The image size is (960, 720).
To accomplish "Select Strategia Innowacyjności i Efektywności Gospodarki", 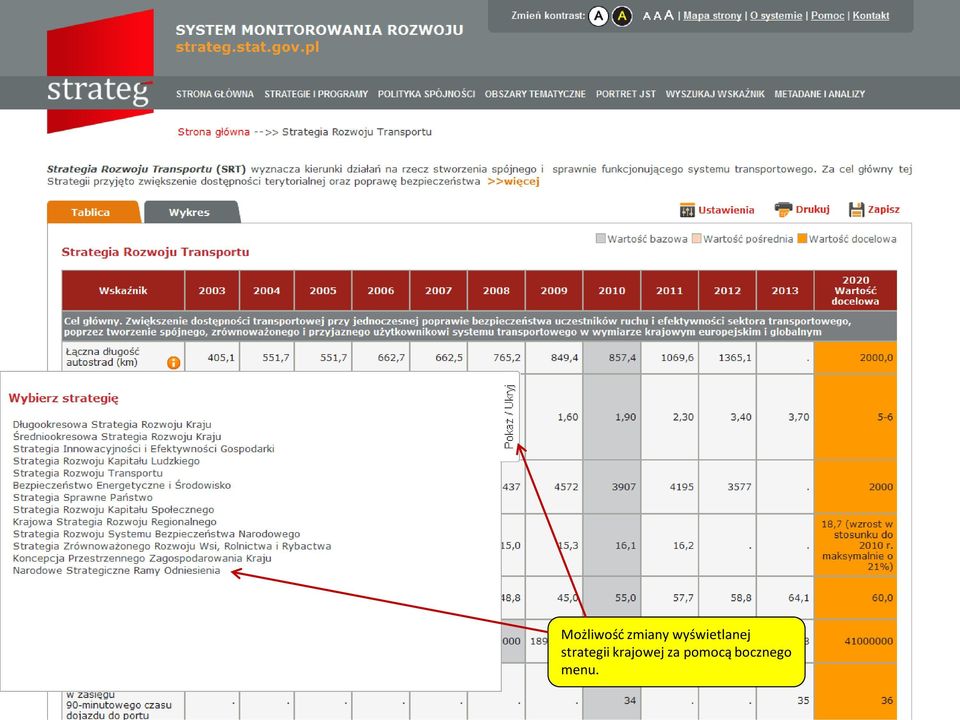I will pos(143,449).
